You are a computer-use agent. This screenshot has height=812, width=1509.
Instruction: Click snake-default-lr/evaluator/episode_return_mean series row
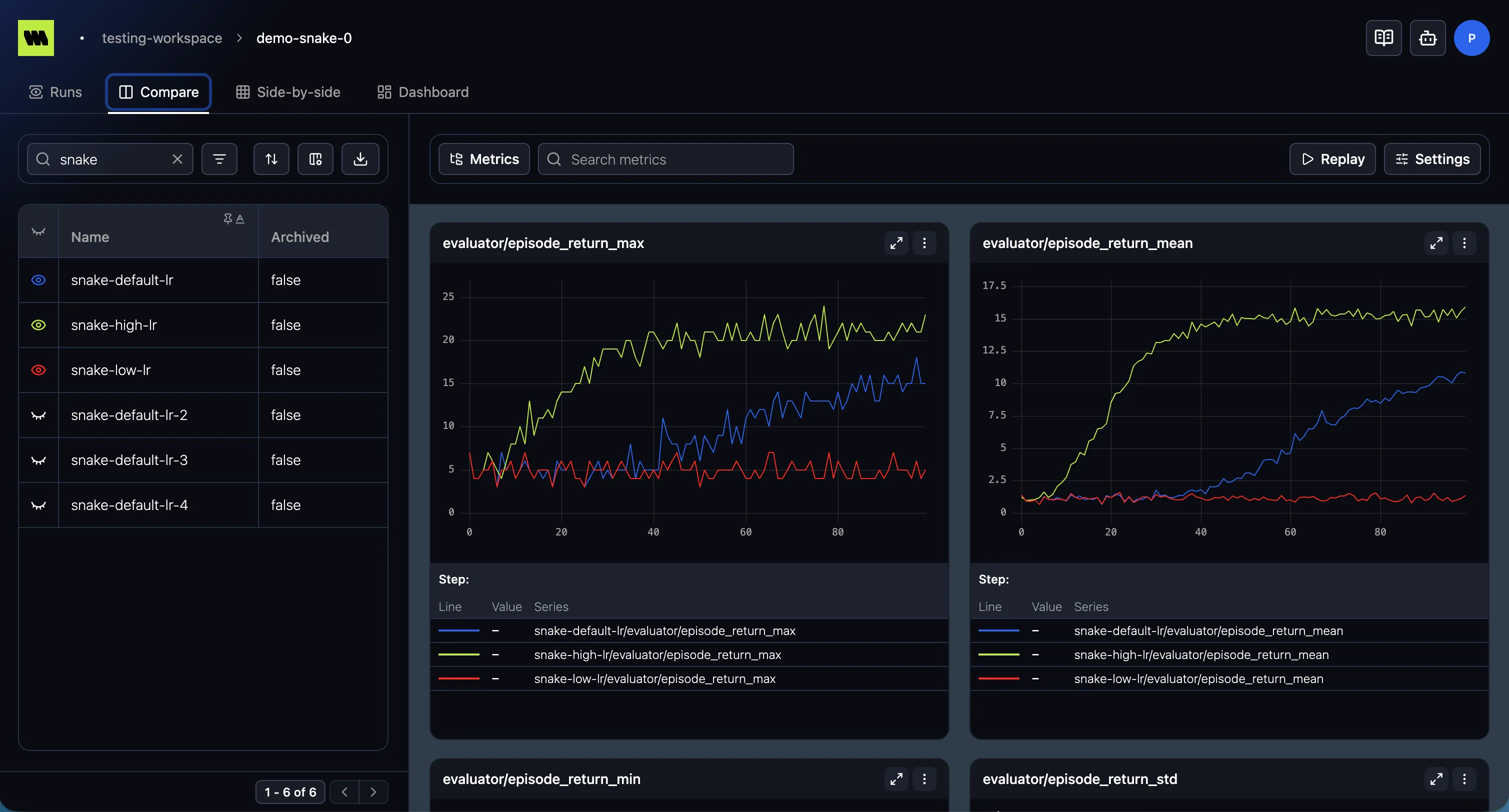[1229, 631]
